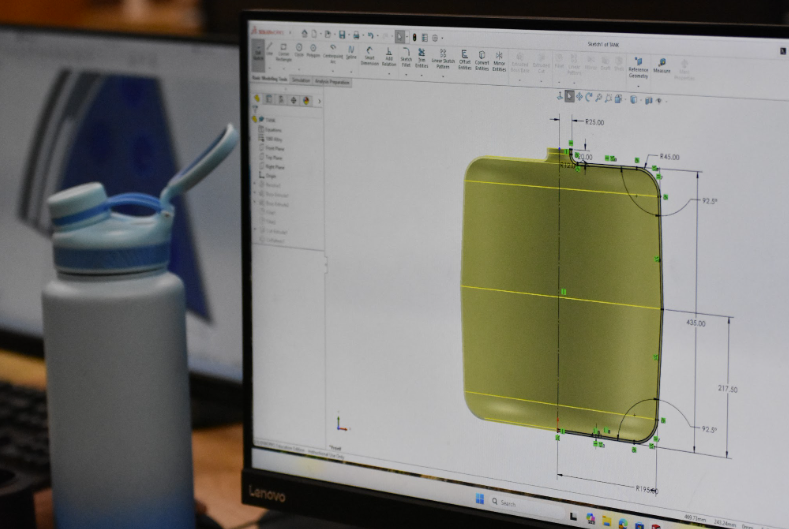
Task: Click the Rotate view icon in the heads-up toolbar
Action: click(589, 97)
